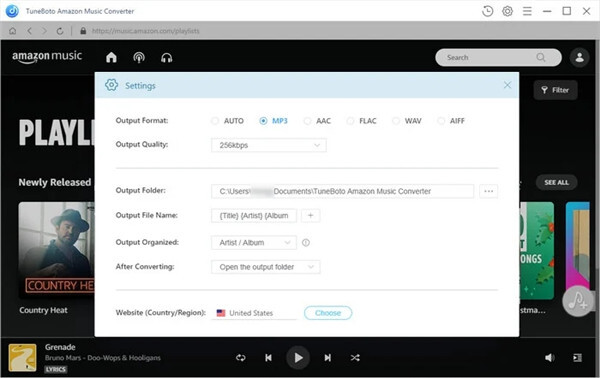Toggle shuffle playback
This screenshot has width=600, height=378.
(x=355, y=358)
